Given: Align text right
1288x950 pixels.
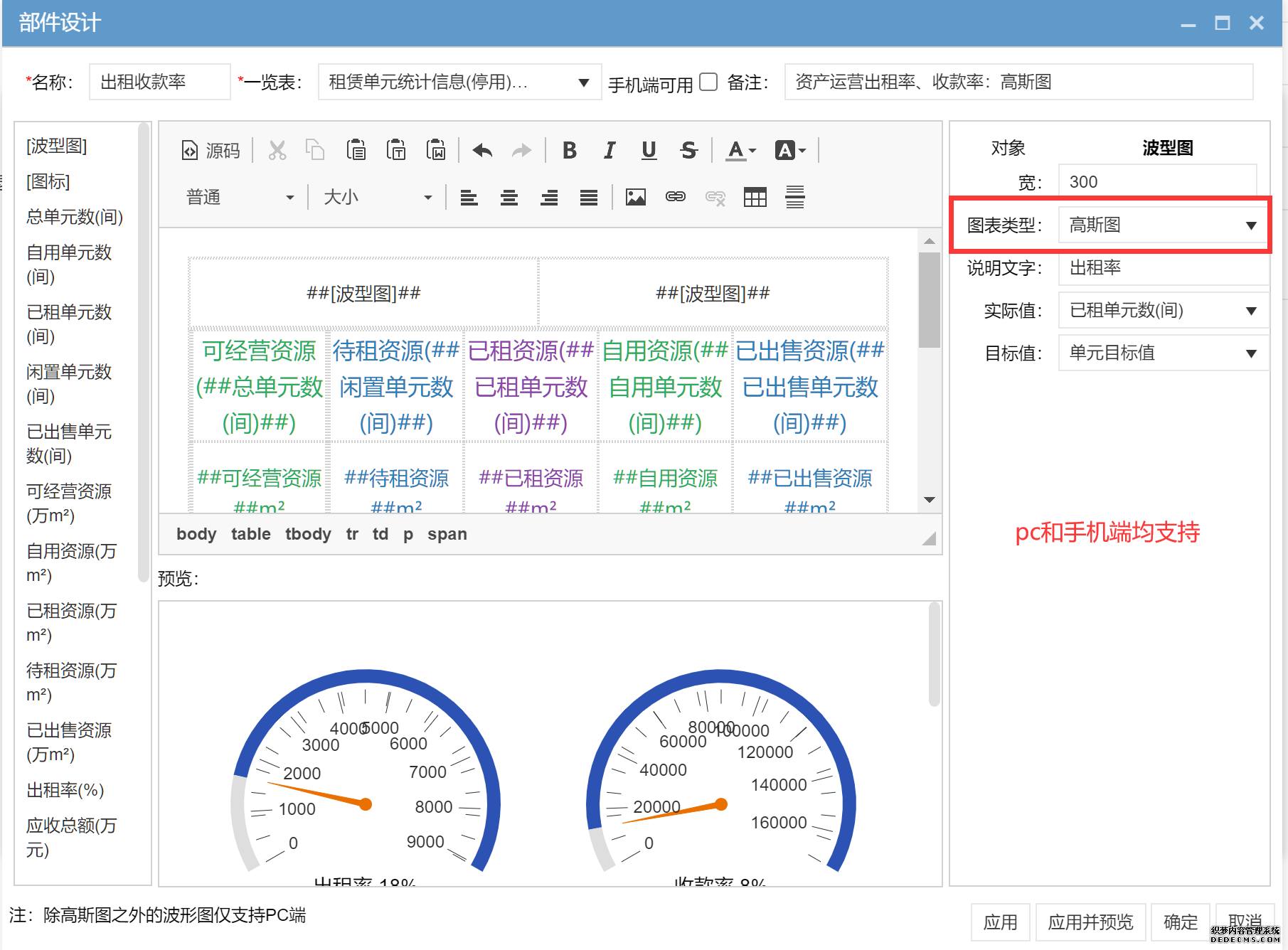Looking at the screenshot, I should pos(549,198).
